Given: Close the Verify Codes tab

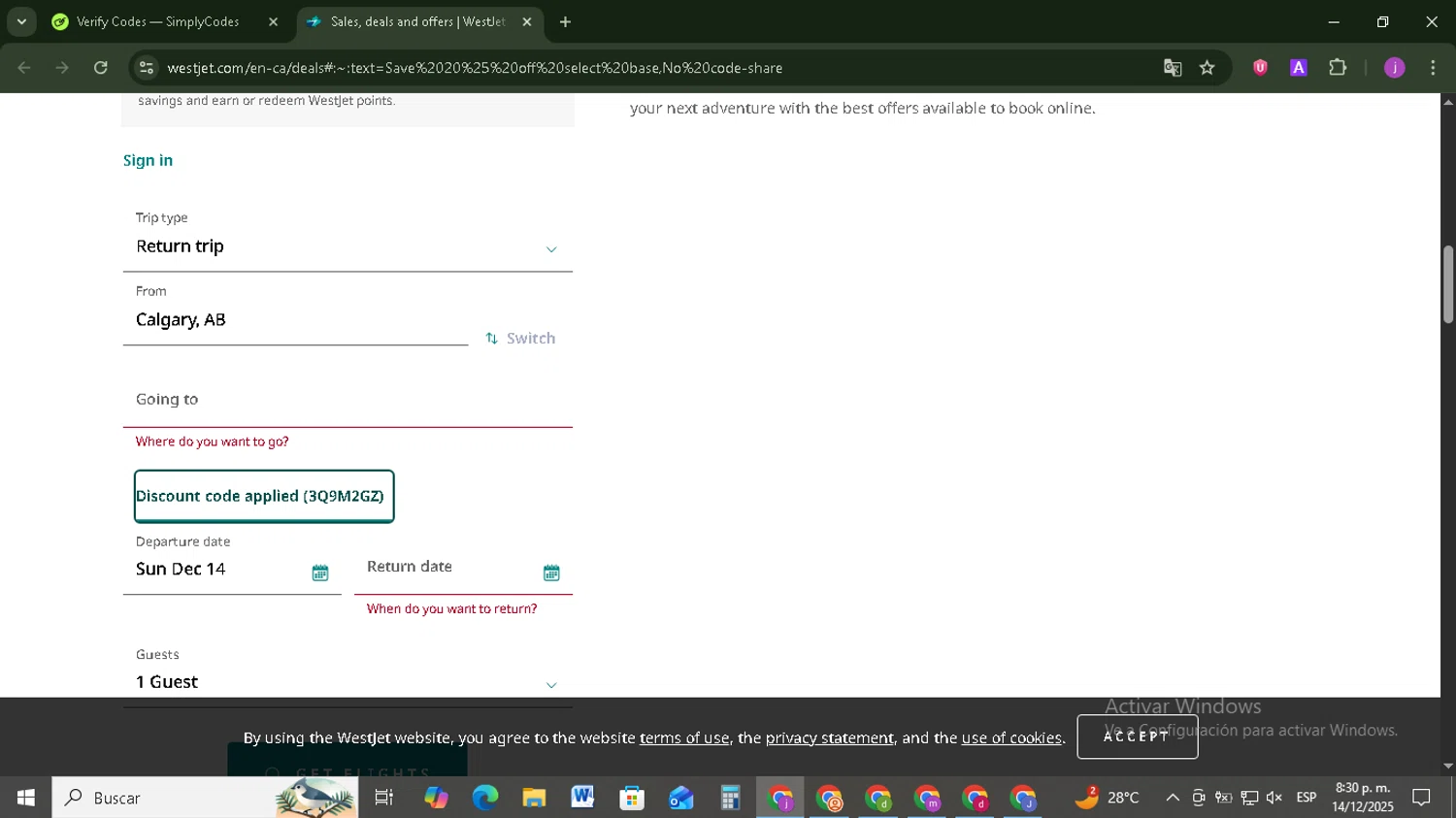Looking at the screenshot, I should (273, 22).
